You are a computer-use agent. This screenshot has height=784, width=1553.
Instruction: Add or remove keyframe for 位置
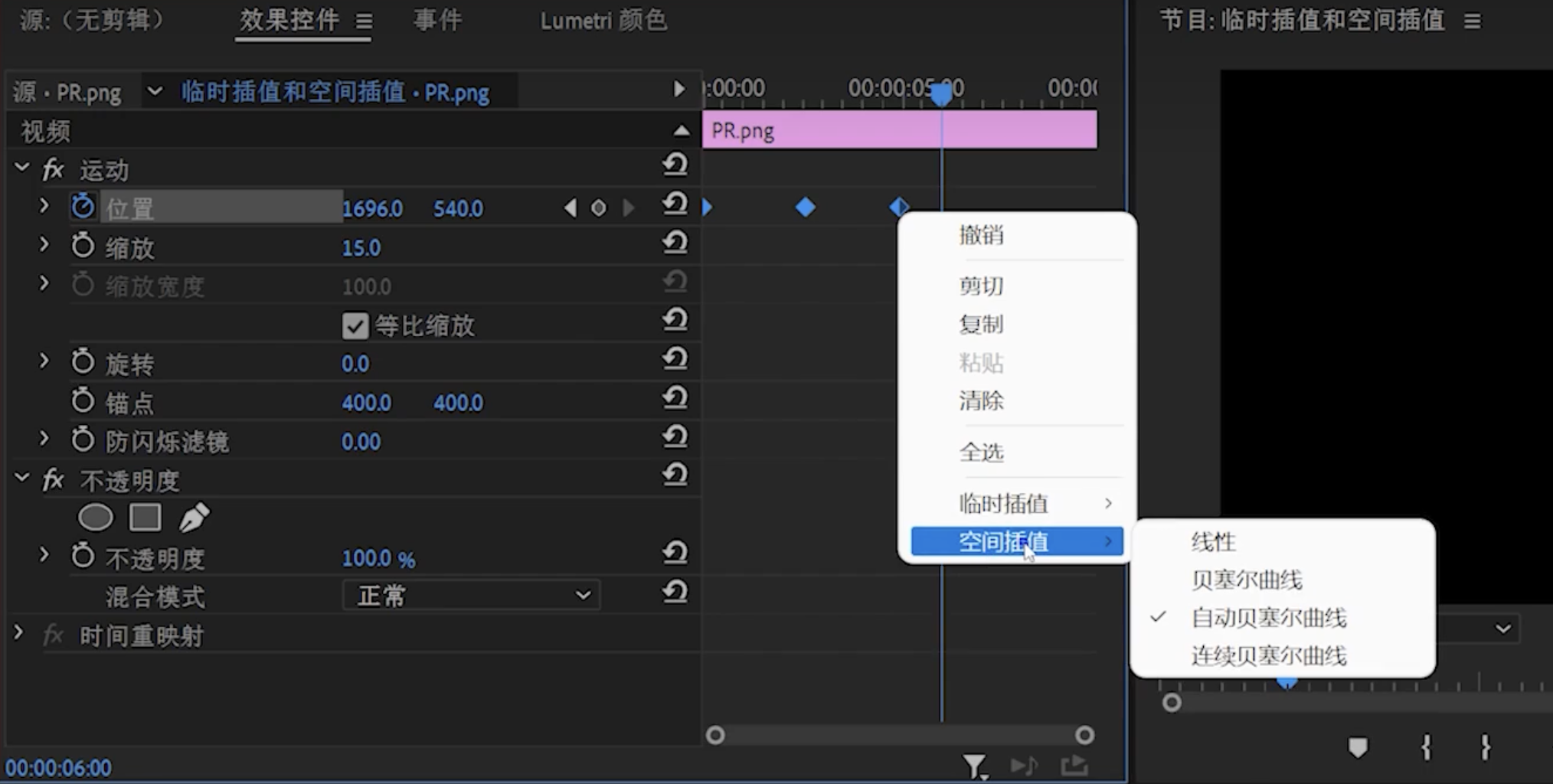(599, 208)
